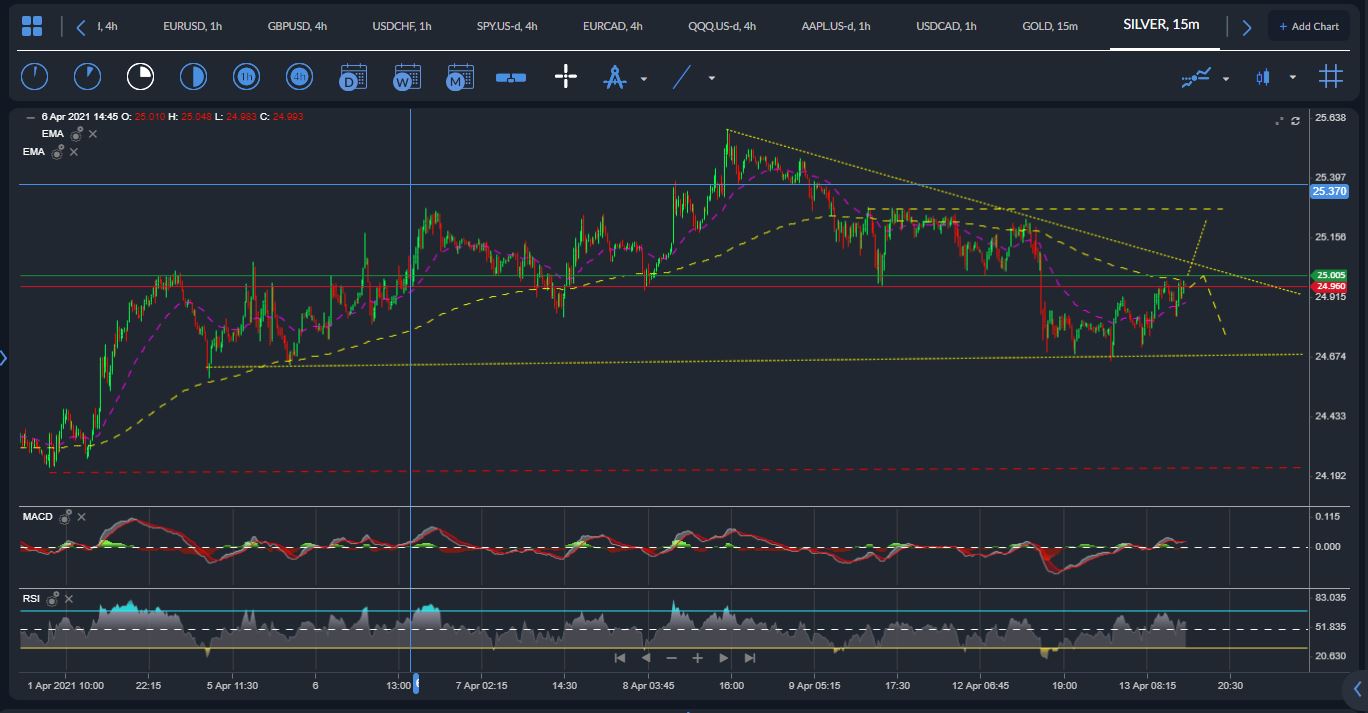The height and width of the screenshot is (713, 1368).
Task: Jump to the chart's latest bar
Action: click(x=750, y=658)
